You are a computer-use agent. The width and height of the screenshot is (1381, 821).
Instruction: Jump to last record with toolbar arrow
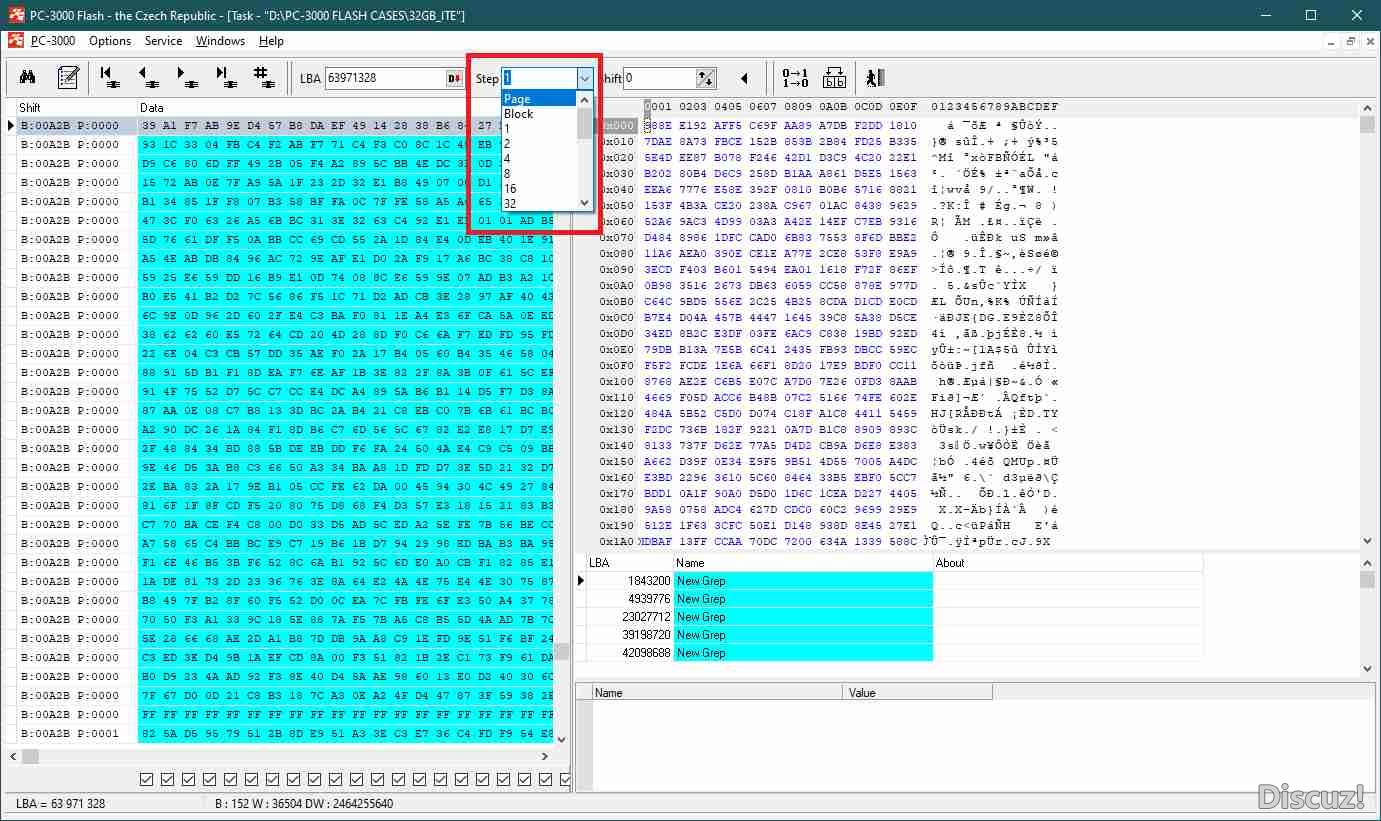tap(225, 78)
